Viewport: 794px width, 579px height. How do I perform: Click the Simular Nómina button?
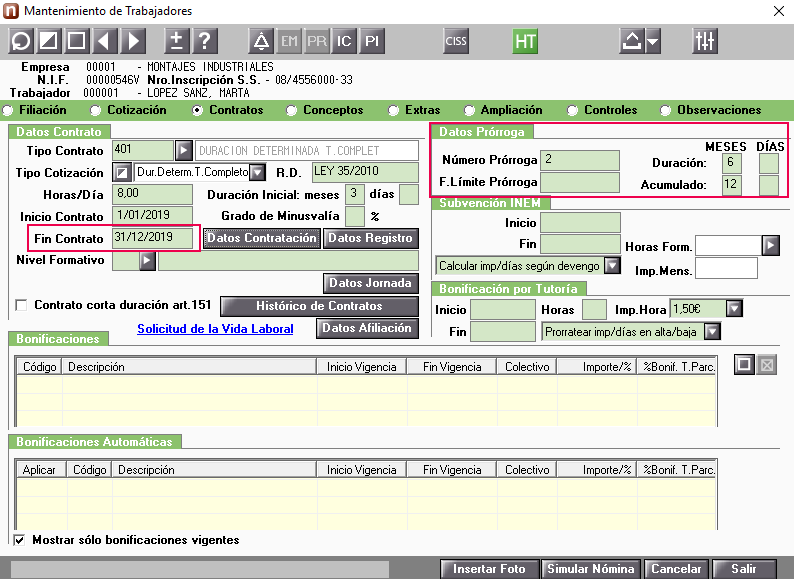click(x=590, y=569)
